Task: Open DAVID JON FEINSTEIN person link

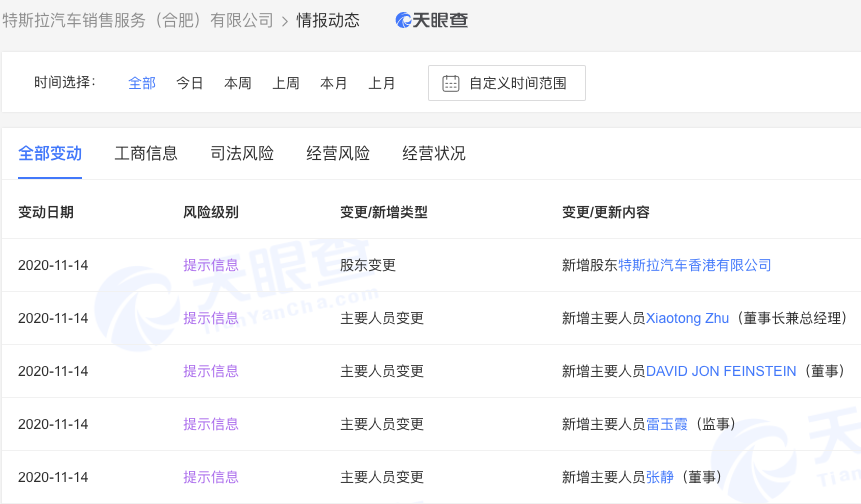Action: (x=721, y=371)
